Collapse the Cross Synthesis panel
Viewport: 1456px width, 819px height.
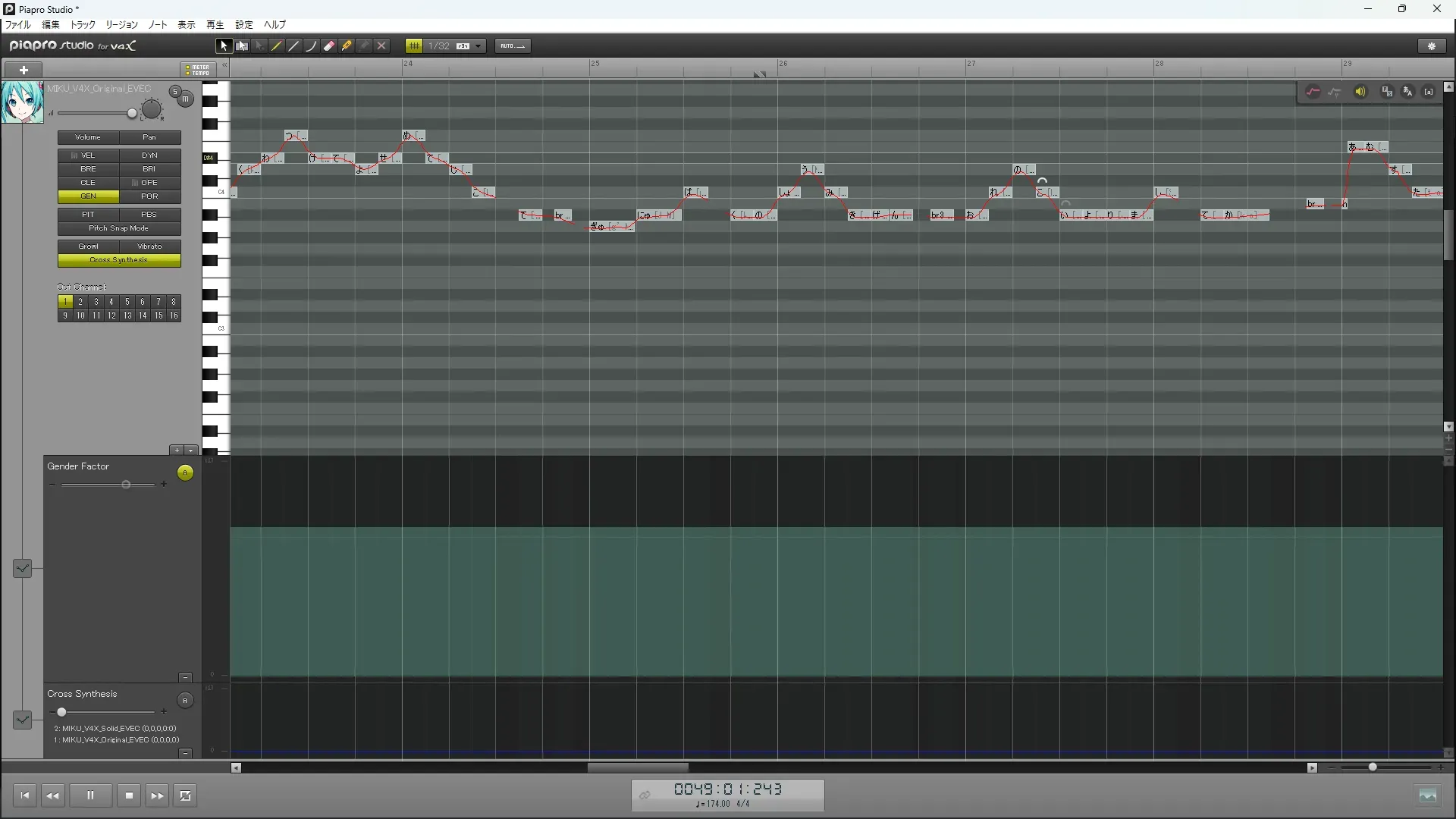point(185,753)
